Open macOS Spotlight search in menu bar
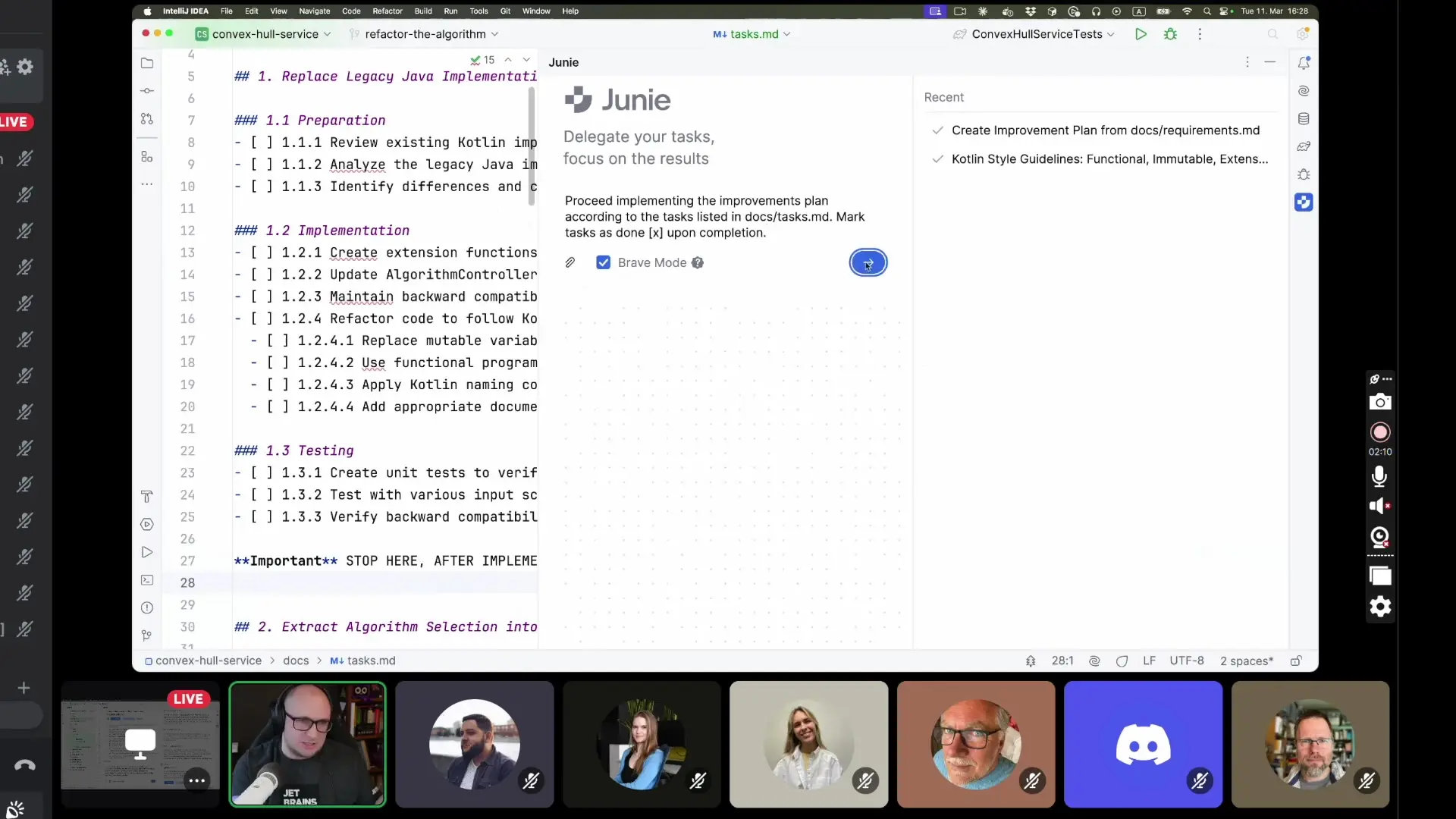 click(1207, 11)
